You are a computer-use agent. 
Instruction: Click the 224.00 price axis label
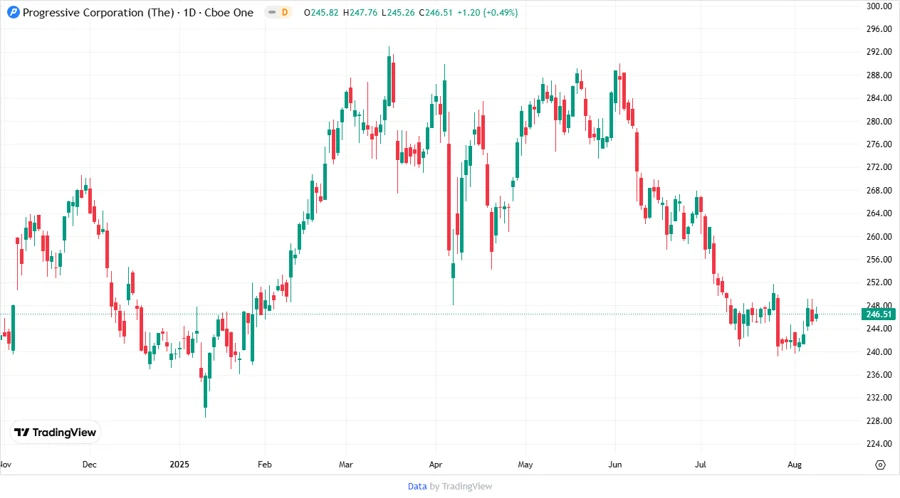pos(879,443)
